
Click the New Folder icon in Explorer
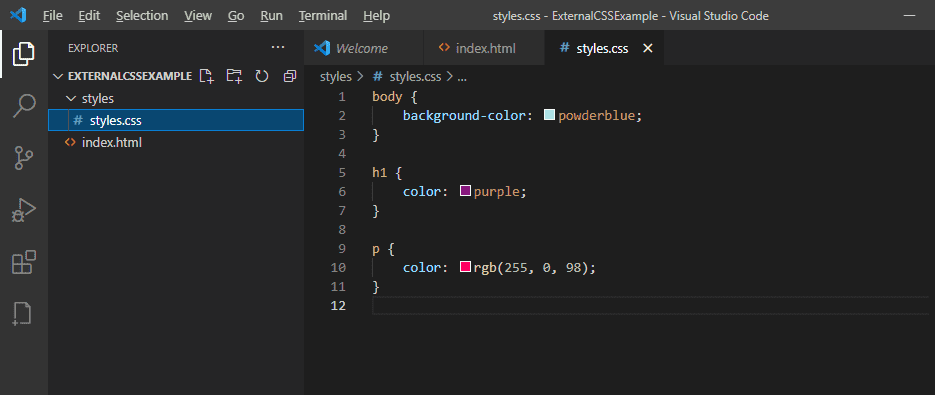click(234, 76)
